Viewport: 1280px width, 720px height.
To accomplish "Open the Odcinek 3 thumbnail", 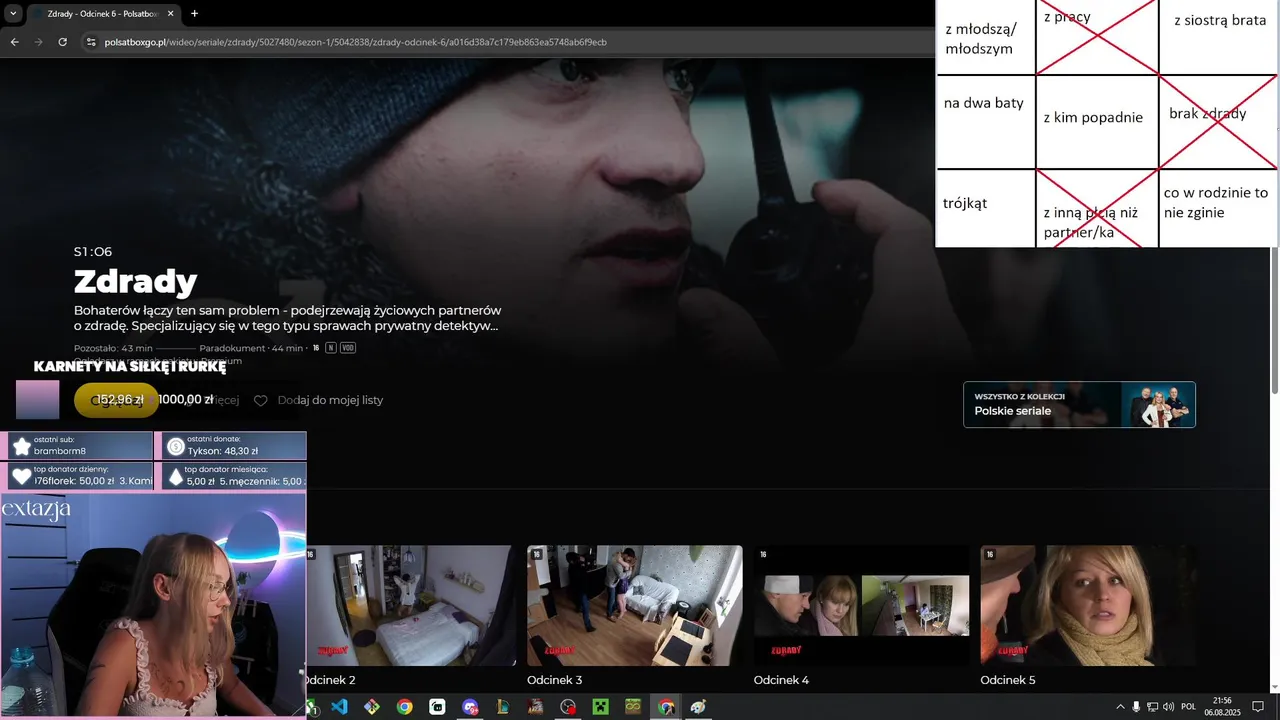I will 634,605.
